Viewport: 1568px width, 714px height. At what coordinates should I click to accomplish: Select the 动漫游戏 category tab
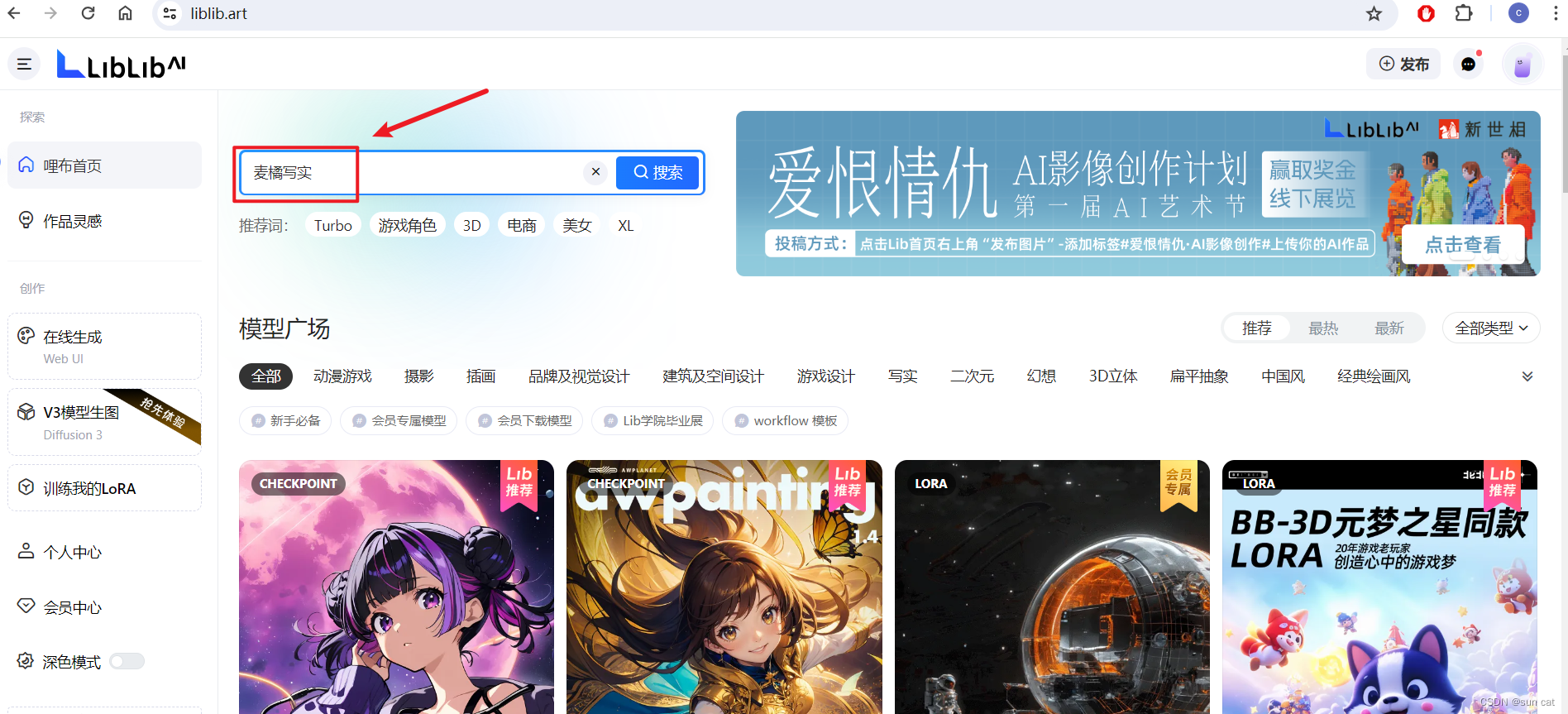pyautogui.click(x=342, y=376)
